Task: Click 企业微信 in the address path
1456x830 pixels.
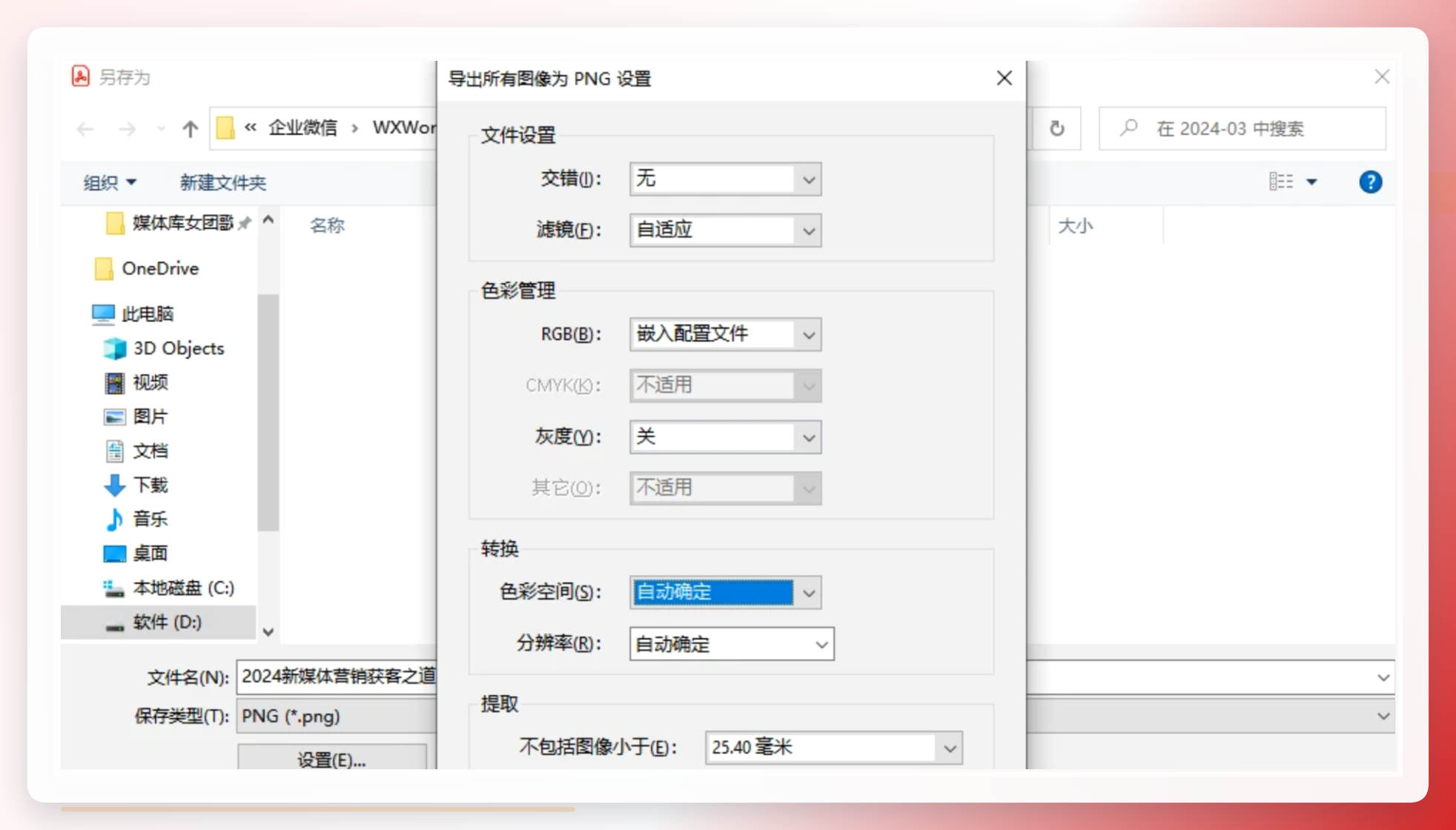Action: coord(302,128)
